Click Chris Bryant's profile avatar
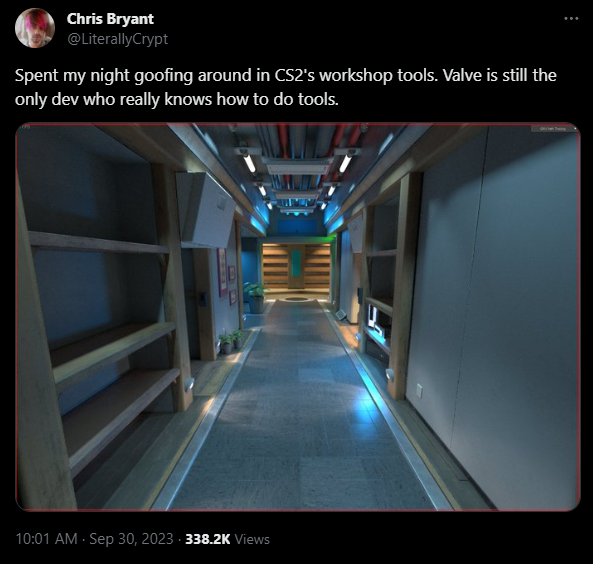 click(35, 28)
